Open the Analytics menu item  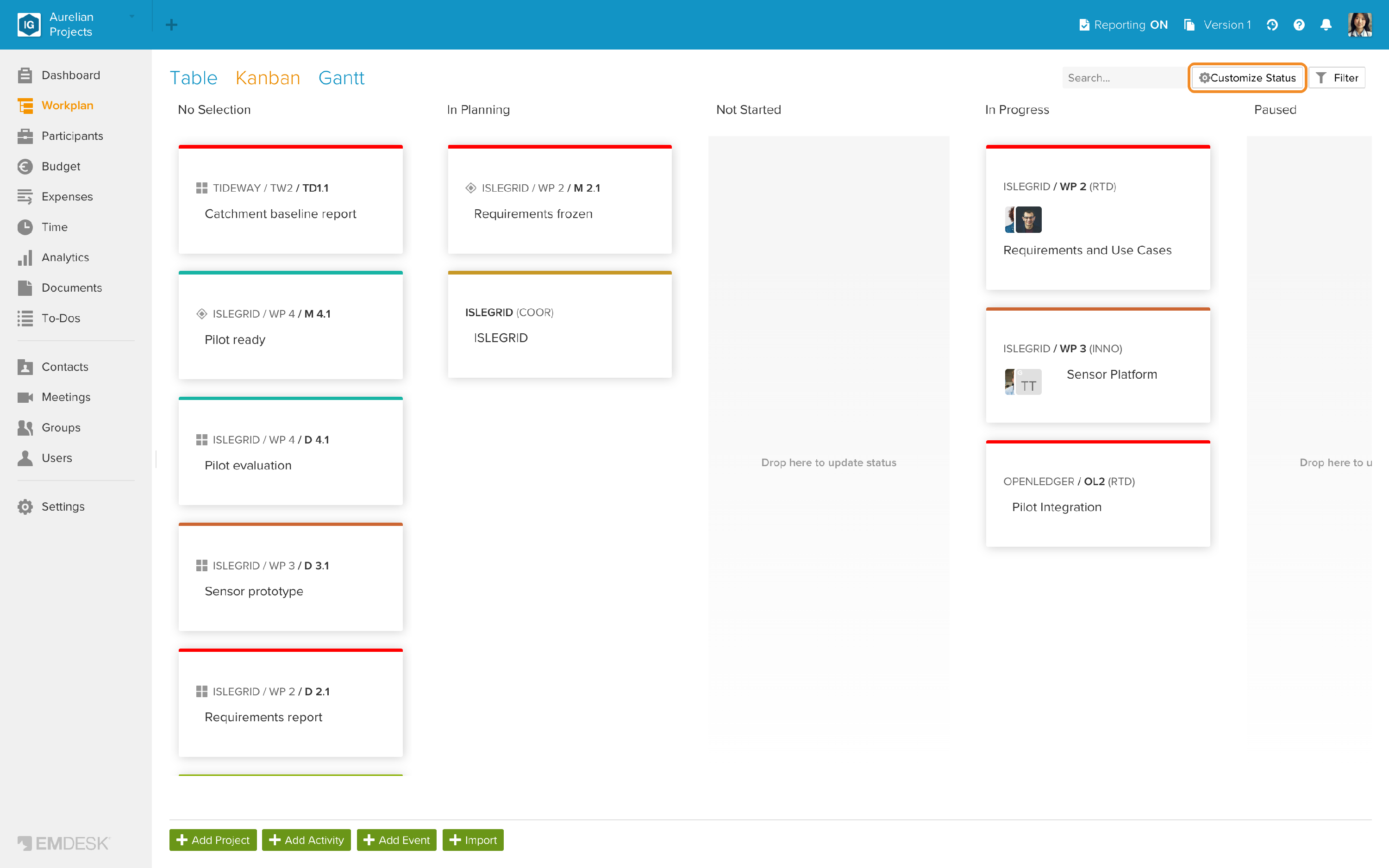point(65,258)
